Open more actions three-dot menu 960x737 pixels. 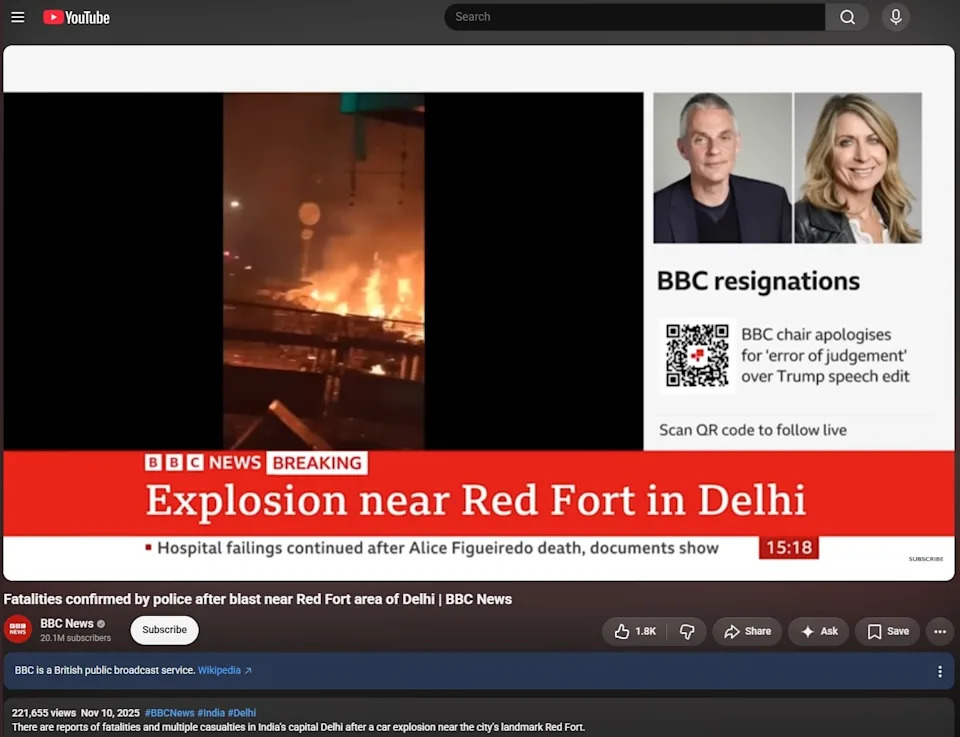[x=940, y=631]
